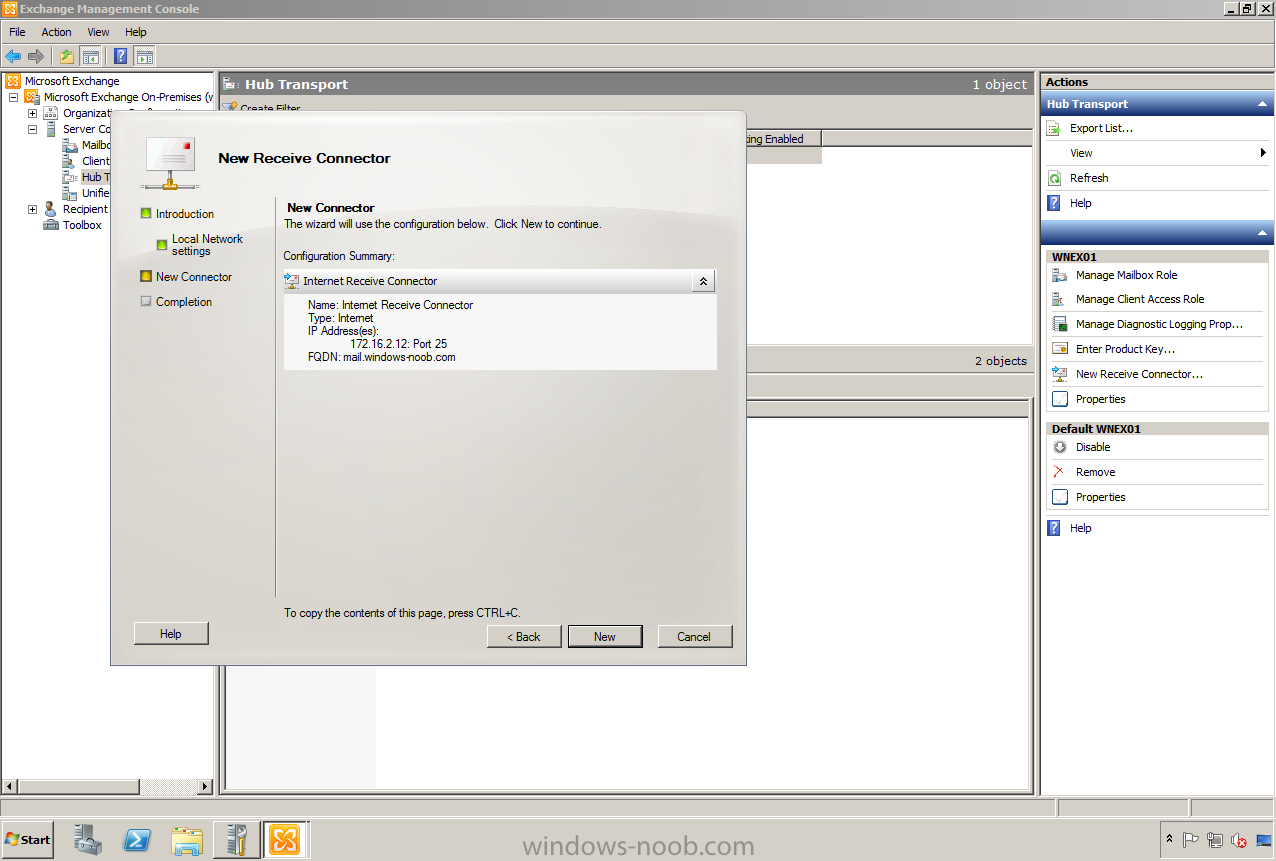Launch PowerShell from the taskbar

pyautogui.click(x=138, y=840)
